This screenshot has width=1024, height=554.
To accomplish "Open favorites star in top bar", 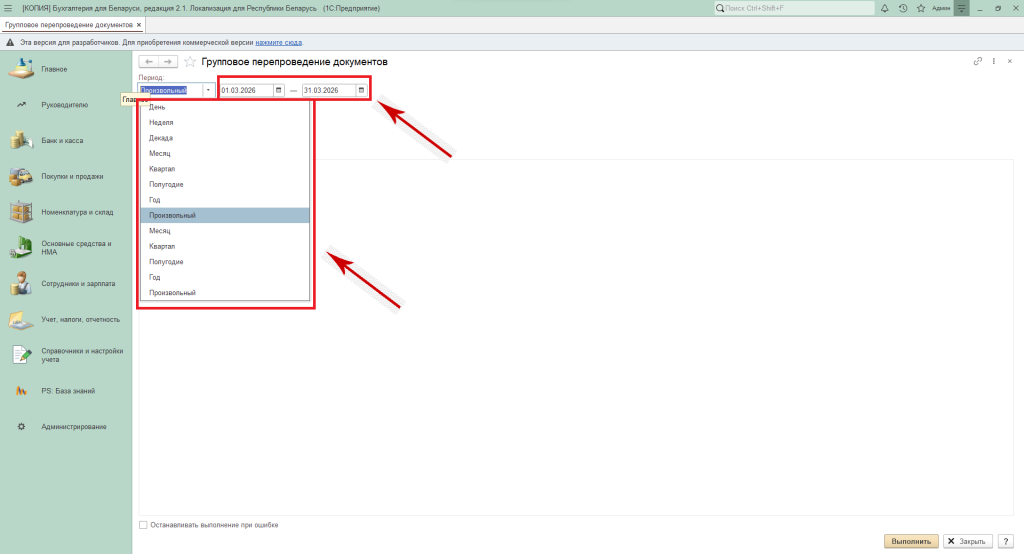I will (920, 8).
